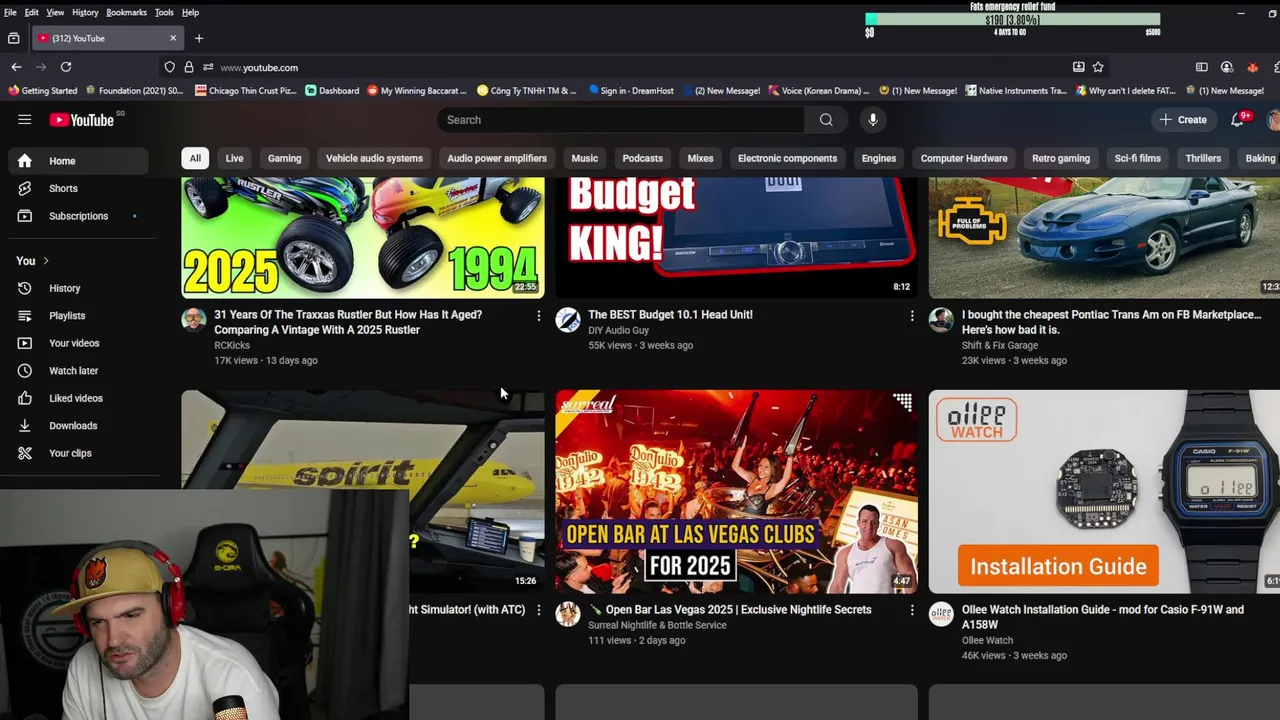Image resolution: width=1280 pixels, height=720 pixels.
Task: Open options menu for Open Bar Las Vegas video
Action: click(x=911, y=610)
